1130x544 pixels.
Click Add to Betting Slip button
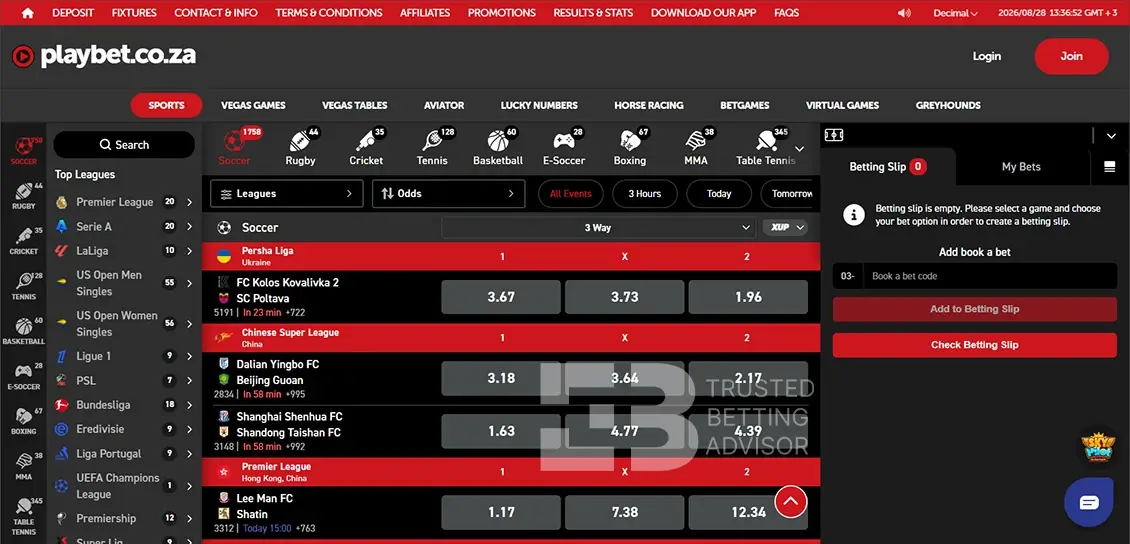974,309
